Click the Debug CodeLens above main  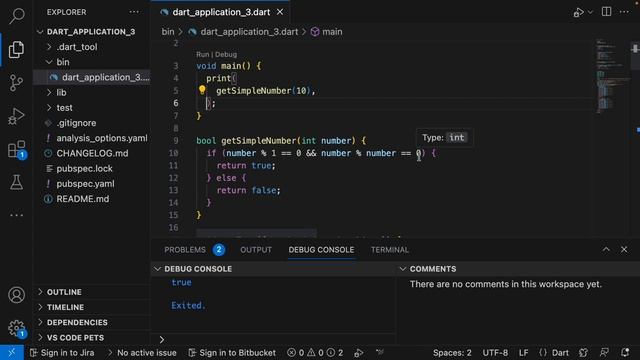pos(226,54)
